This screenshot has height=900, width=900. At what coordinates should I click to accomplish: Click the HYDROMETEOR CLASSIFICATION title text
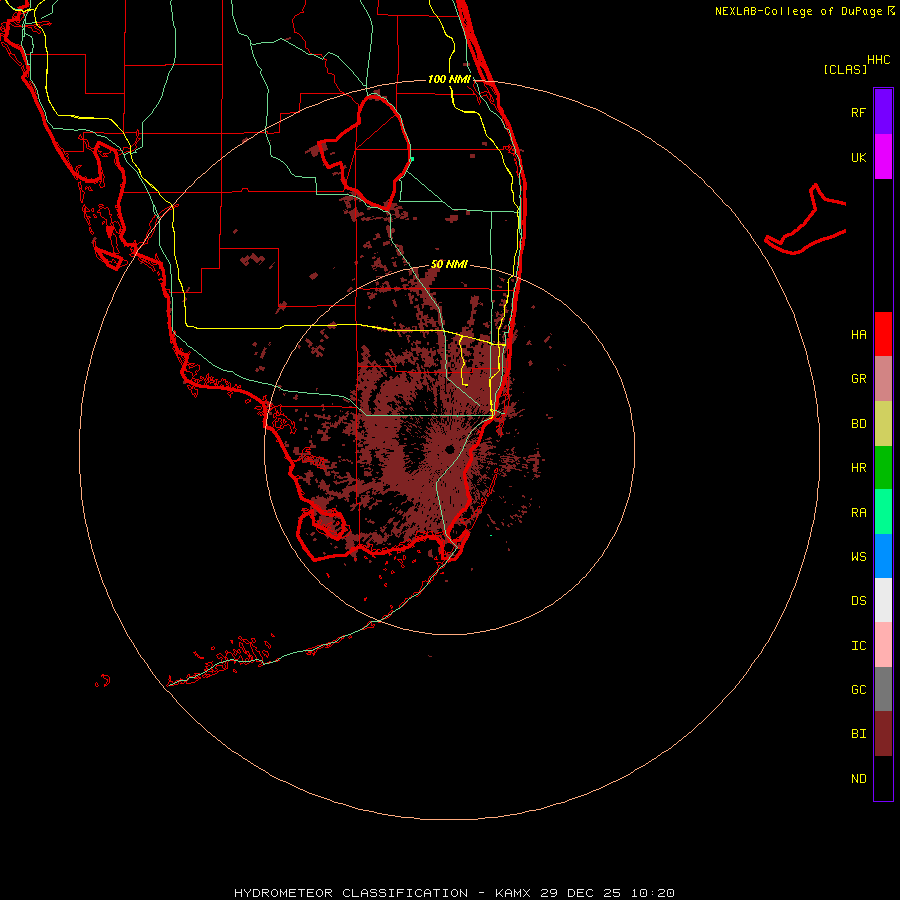click(351, 893)
